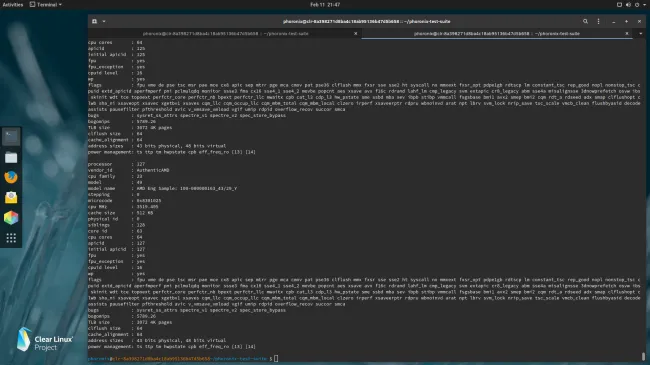Image resolution: width=650 pixels, height=365 pixels.
Task: Close the first terminal tab
Action: pos(355,34)
